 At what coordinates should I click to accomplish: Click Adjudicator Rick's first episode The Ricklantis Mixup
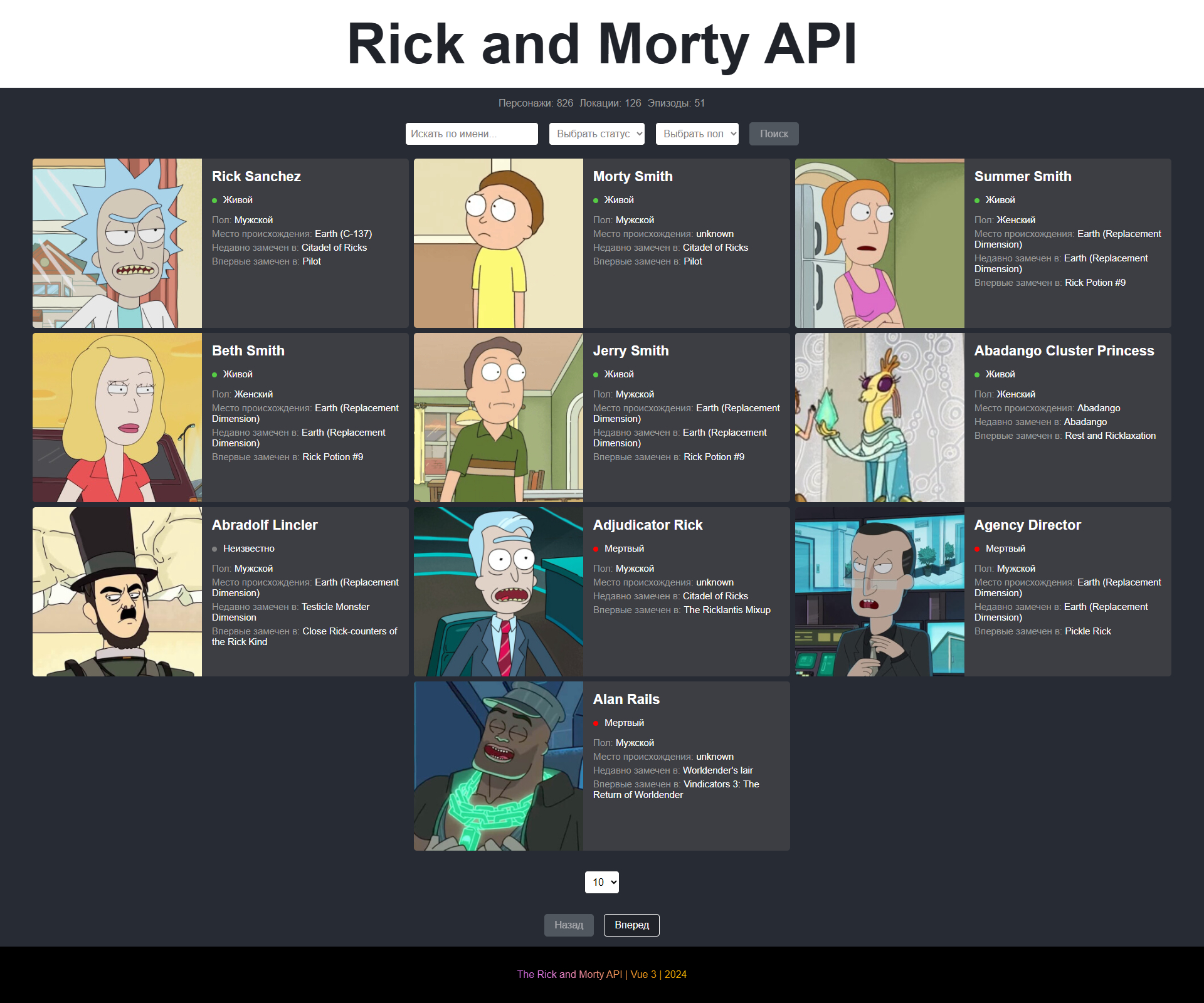click(x=727, y=610)
